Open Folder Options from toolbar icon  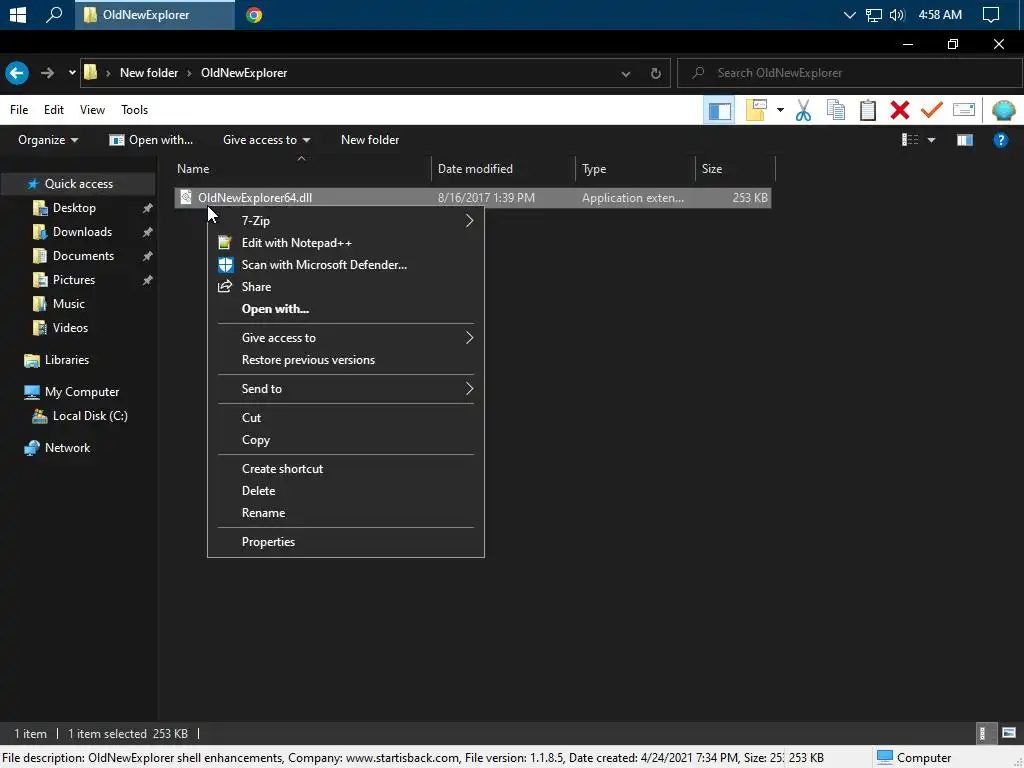(756, 110)
